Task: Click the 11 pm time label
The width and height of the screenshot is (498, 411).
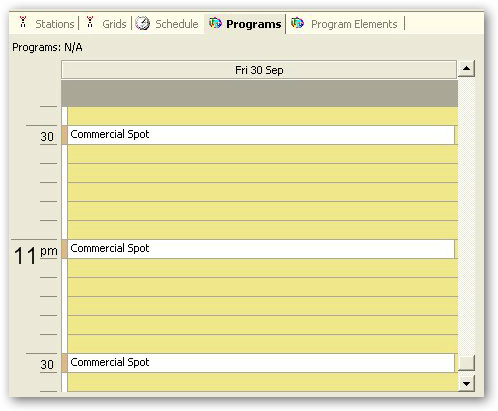Action: [35, 255]
